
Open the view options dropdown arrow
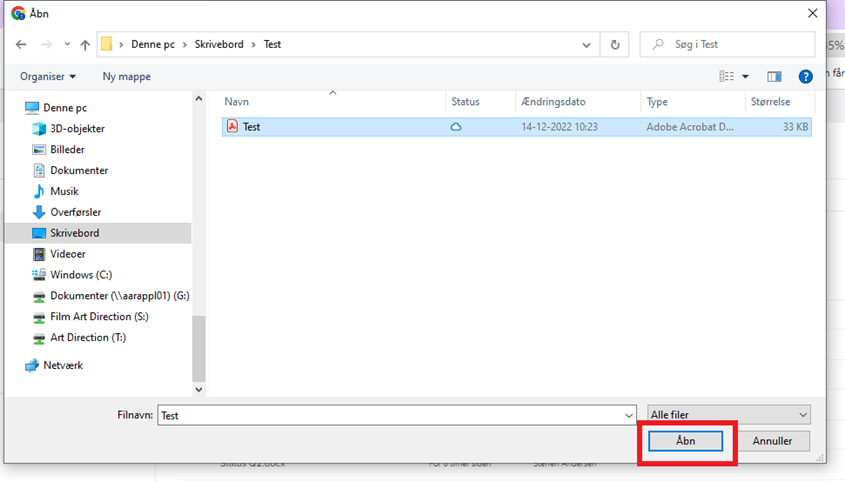point(745,76)
